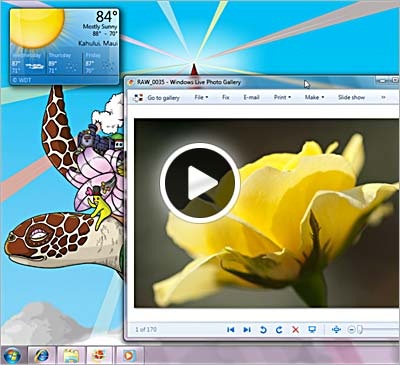Click the weather gadget sun image

(x=37, y=28)
